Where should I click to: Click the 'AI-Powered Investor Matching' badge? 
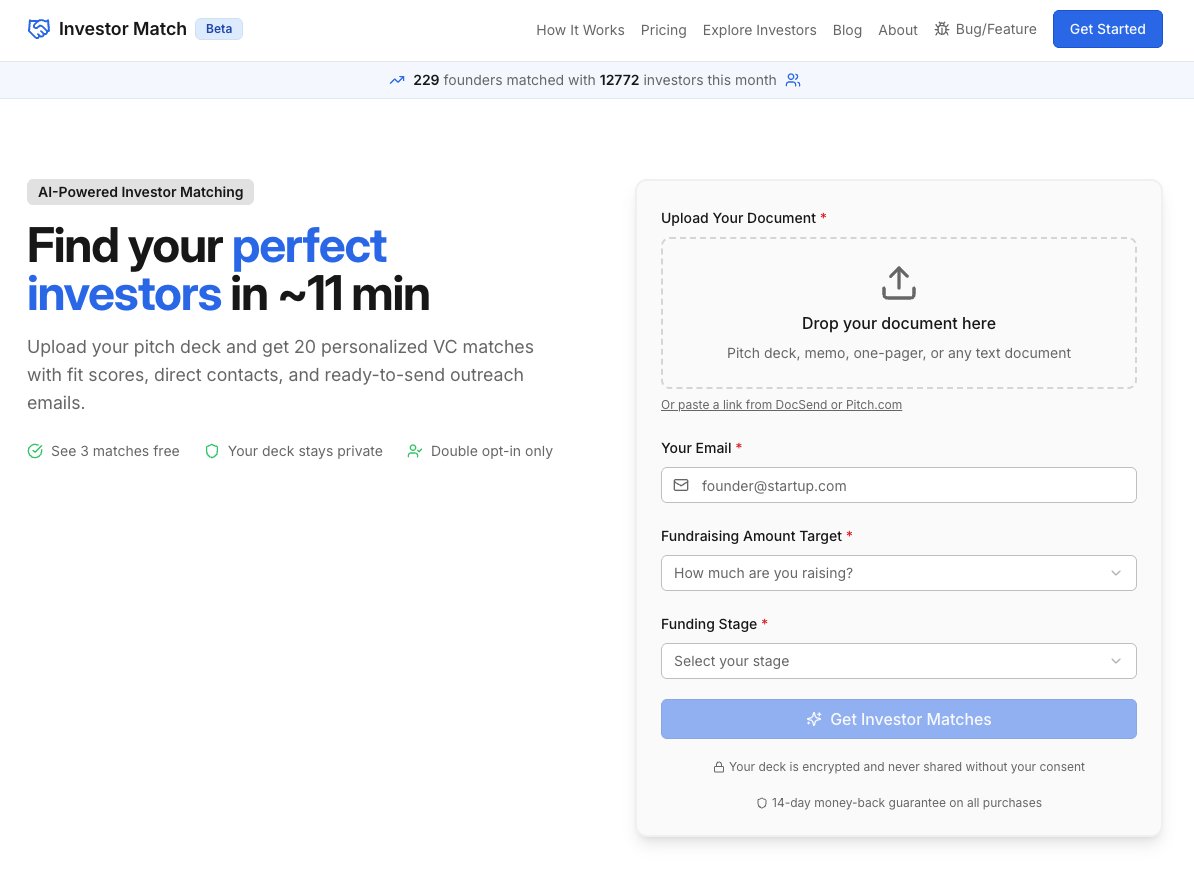point(141,192)
